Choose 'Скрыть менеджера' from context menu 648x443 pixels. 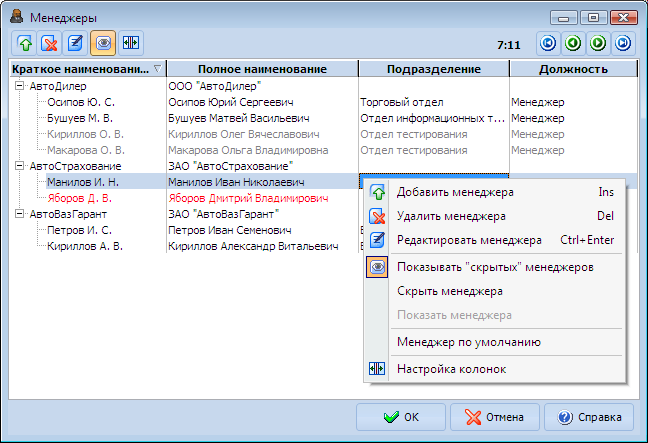click(449, 291)
